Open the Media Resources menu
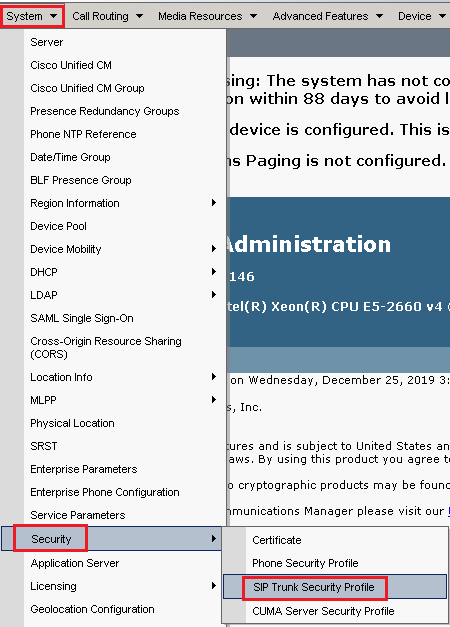The height and width of the screenshot is (627, 450). (x=207, y=16)
